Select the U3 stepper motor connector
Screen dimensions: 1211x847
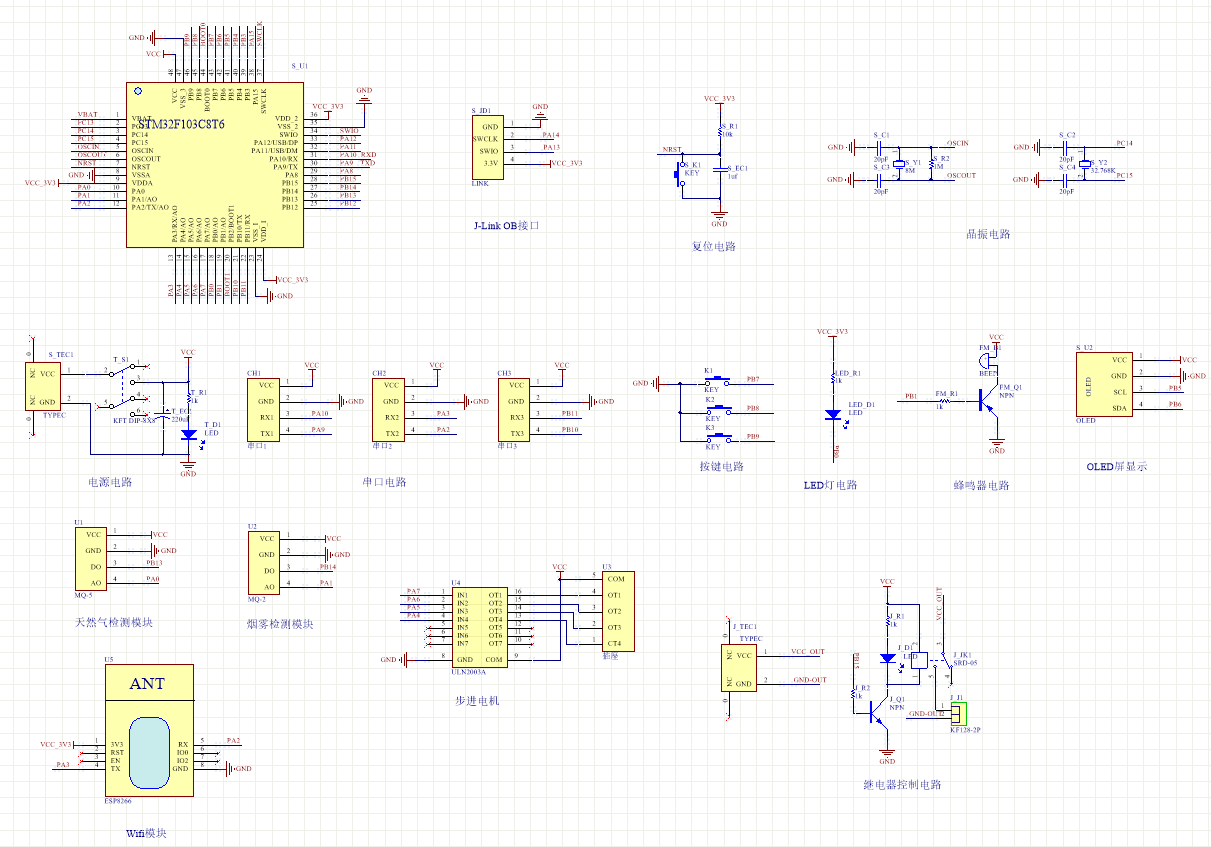[x=616, y=611]
